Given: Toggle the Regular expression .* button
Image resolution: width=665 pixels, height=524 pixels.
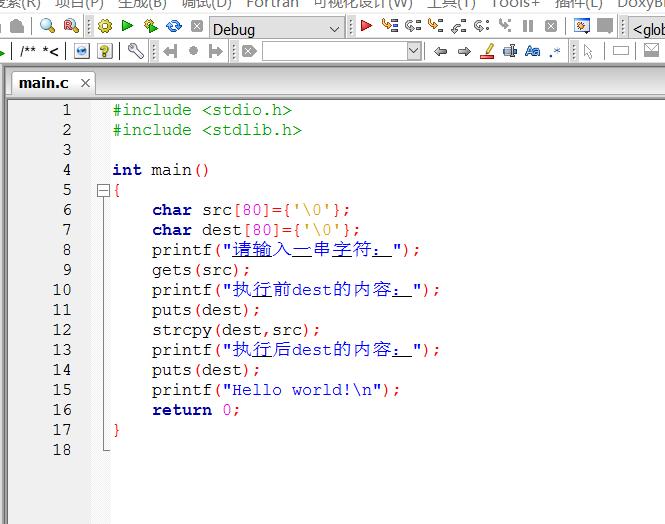Looking at the screenshot, I should 555,52.
